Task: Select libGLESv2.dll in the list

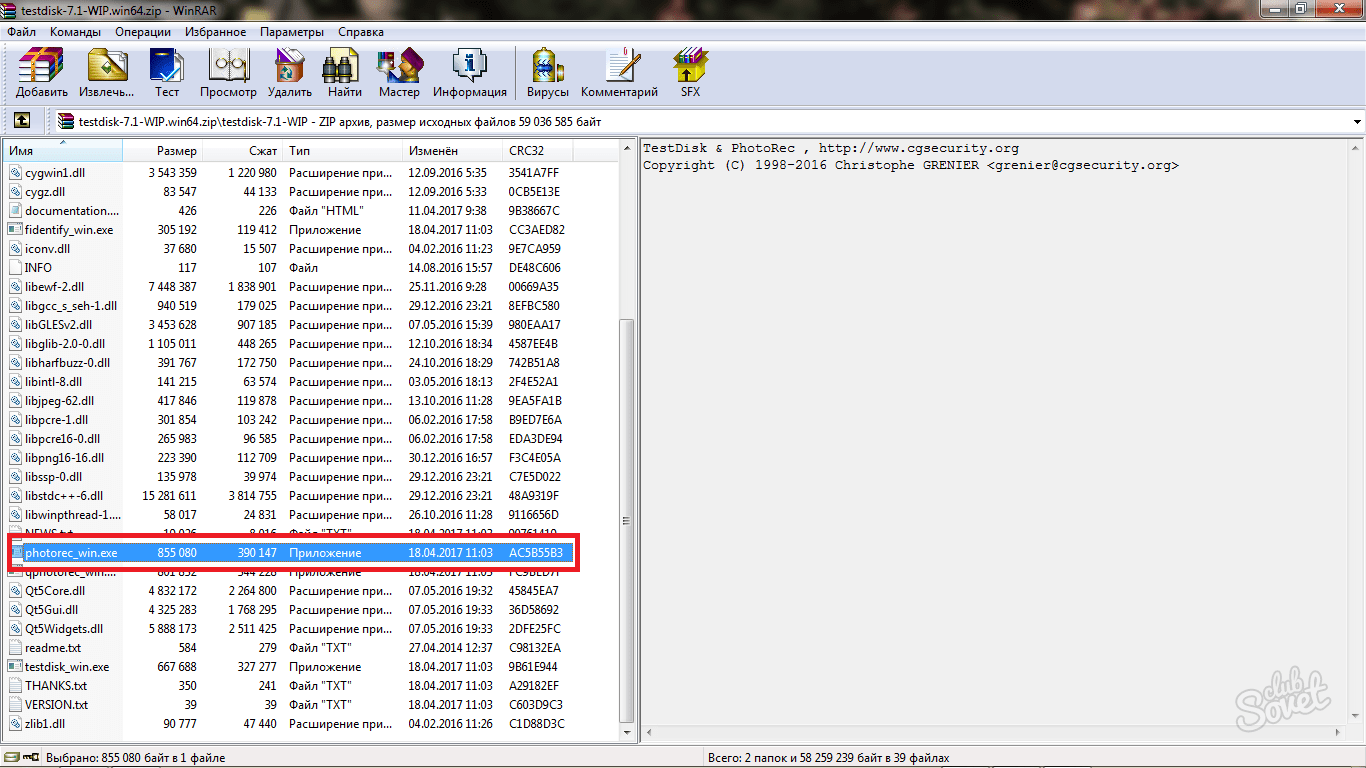Action: click(58, 324)
